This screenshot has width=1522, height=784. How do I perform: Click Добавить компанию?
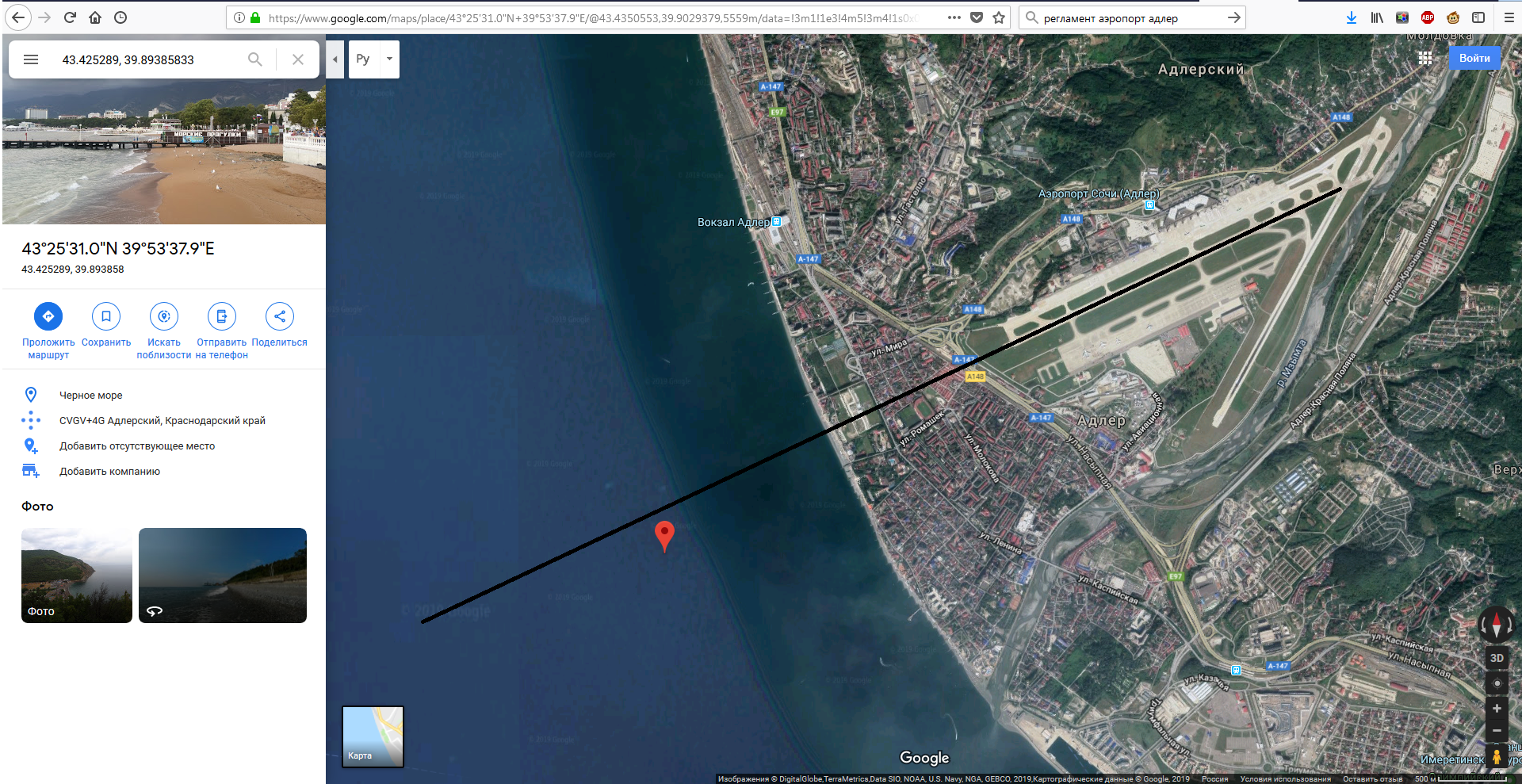click(x=164, y=471)
